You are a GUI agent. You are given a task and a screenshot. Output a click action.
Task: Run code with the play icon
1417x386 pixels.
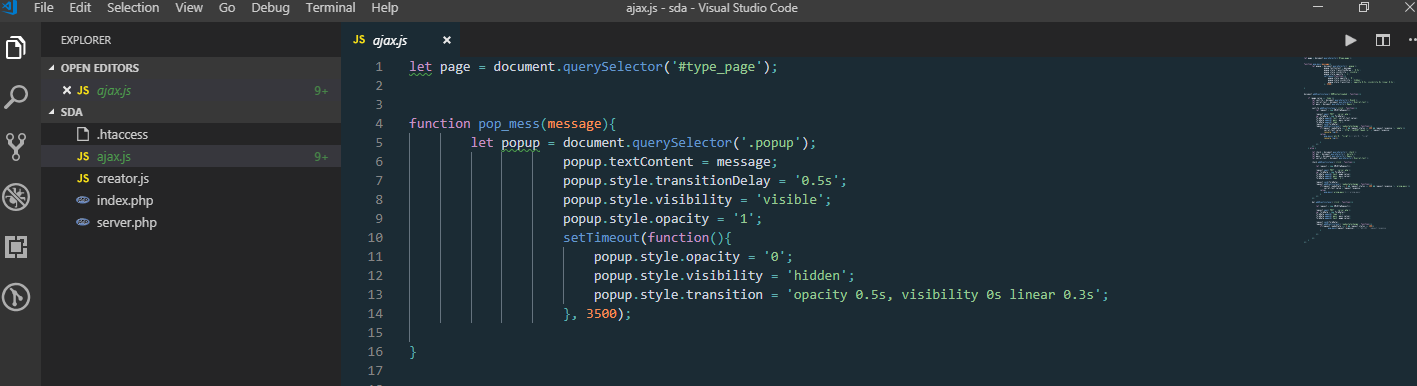pyautogui.click(x=1351, y=41)
